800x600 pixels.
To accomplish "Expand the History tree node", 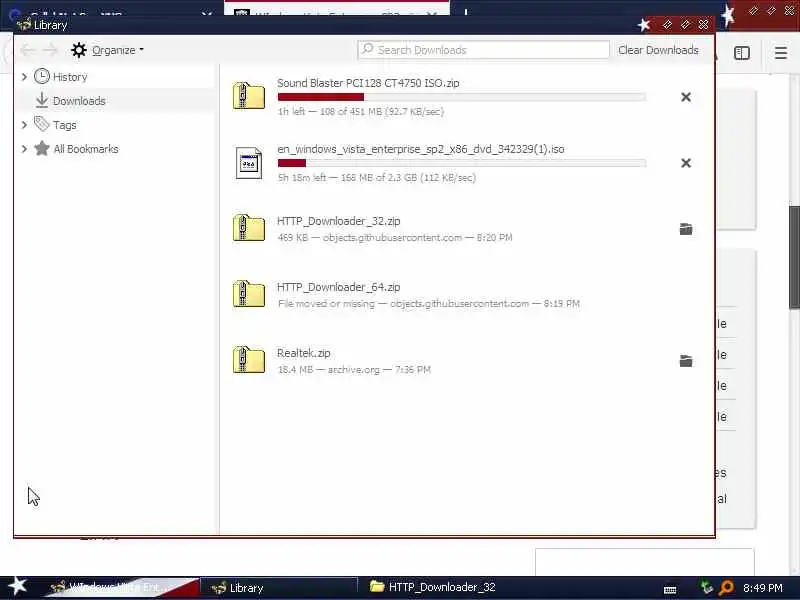I will pyautogui.click(x=24, y=77).
